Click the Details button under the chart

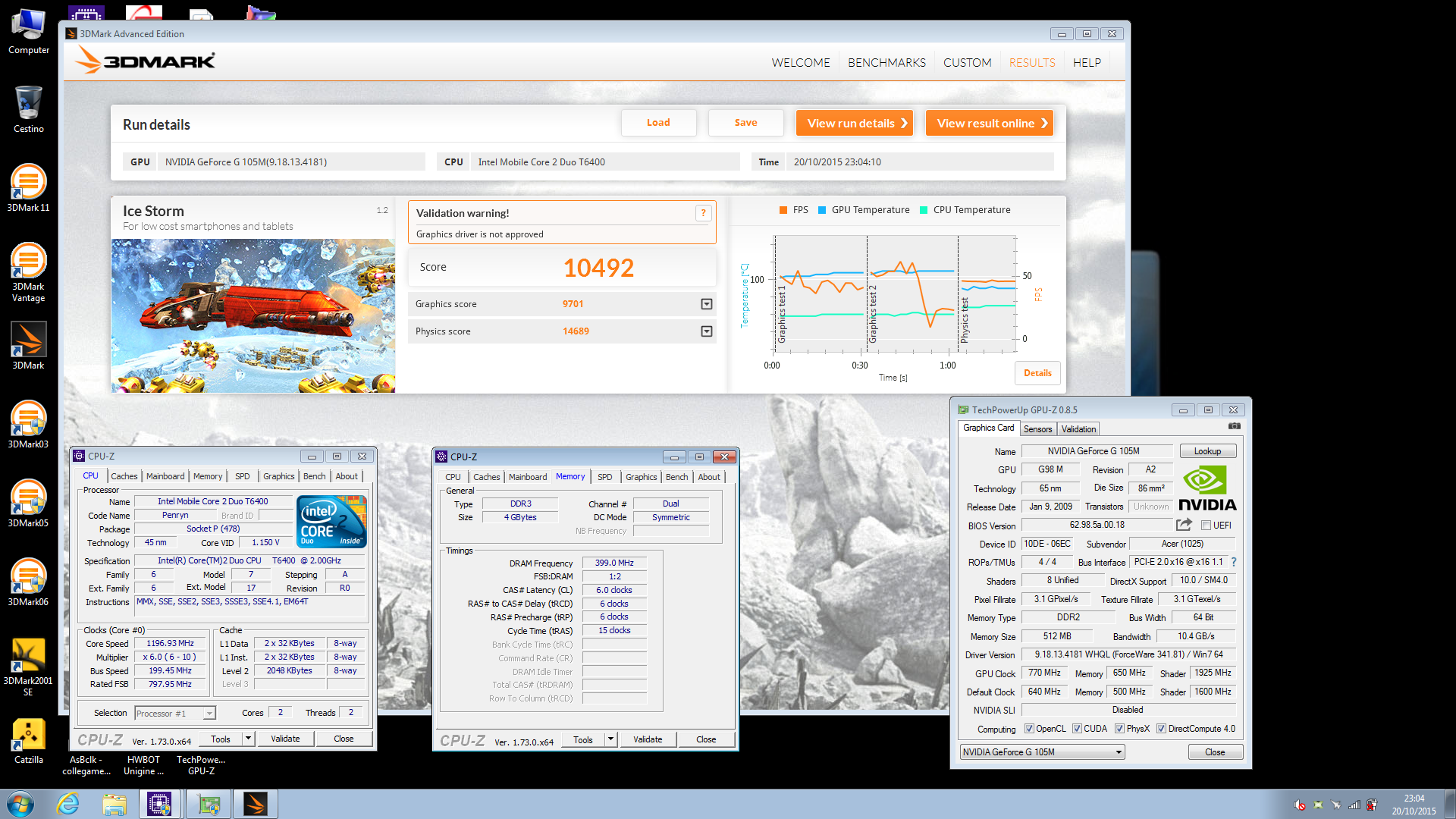click(1037, 373)
